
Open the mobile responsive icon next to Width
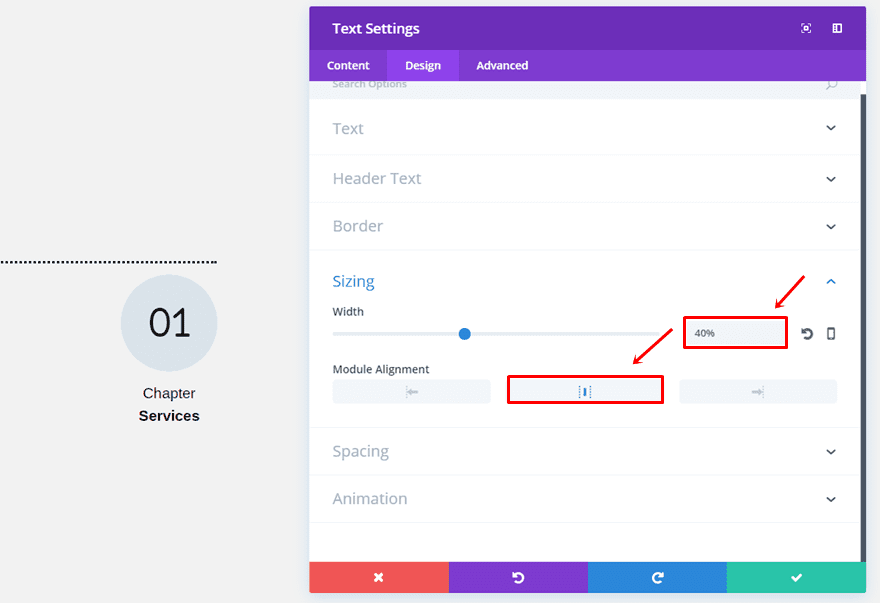point(831,333)
